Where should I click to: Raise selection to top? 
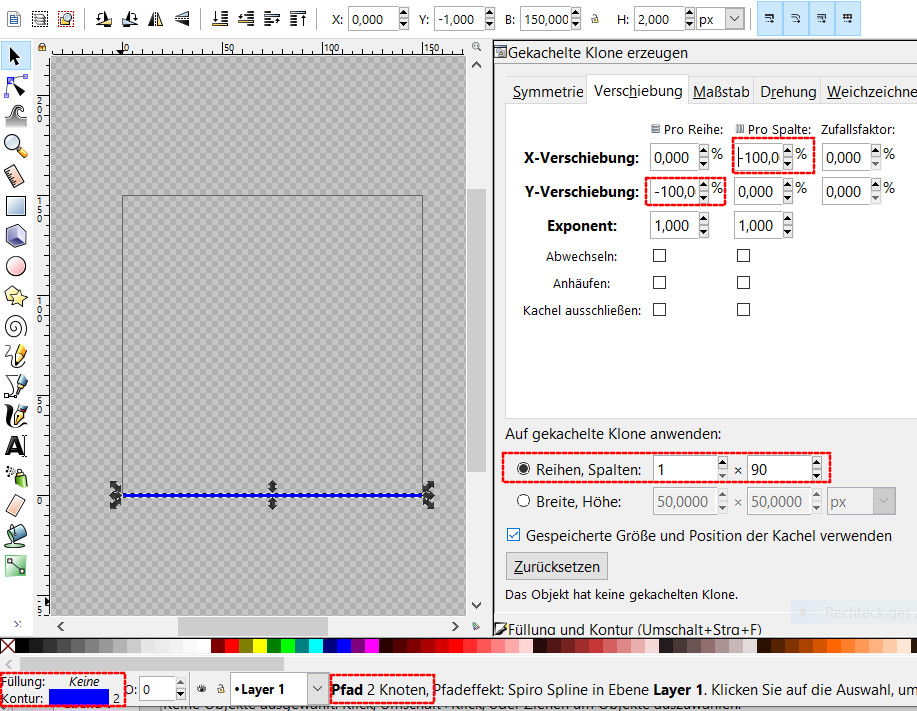[x=298, y=19]
